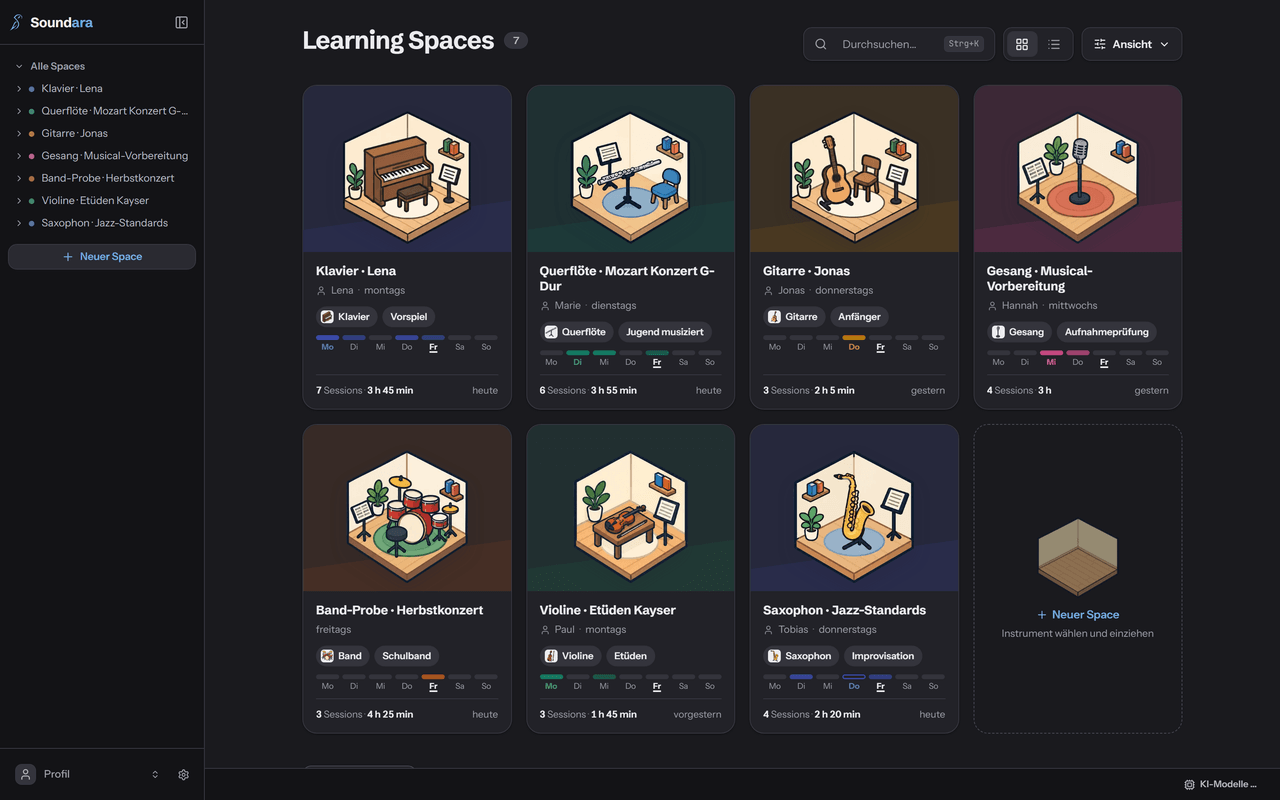Click the Band tag icon
This screenshot has height=800, width=1280.
(327, 656)
